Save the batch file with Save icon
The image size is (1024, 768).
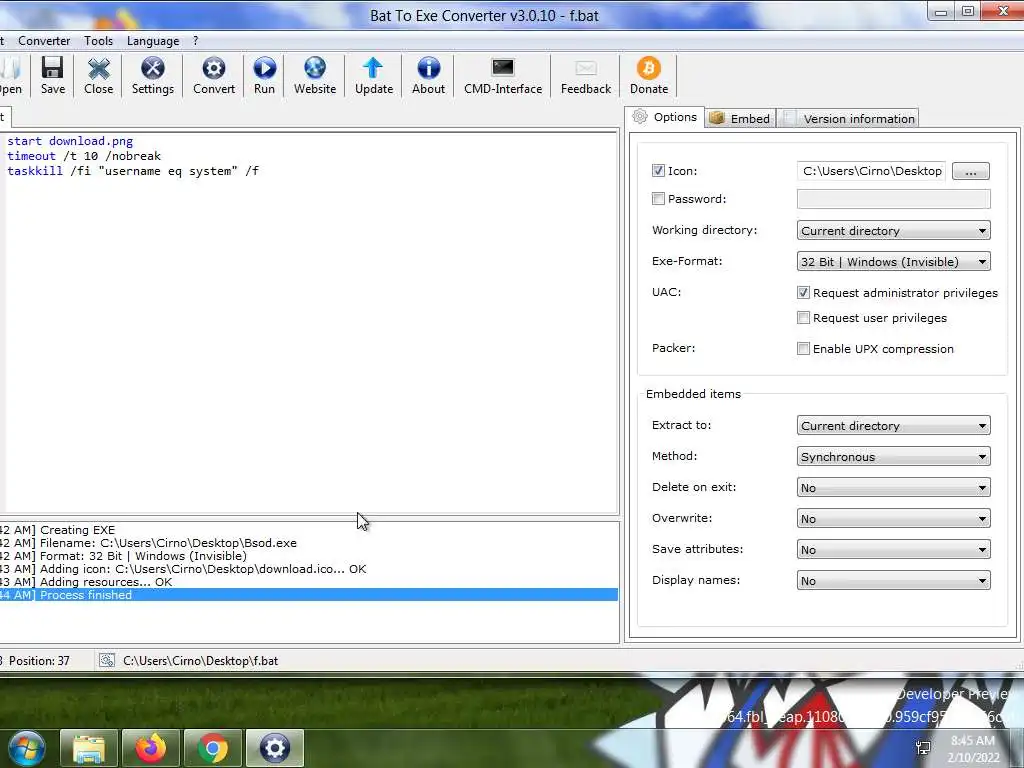click(x=53, y=76)
